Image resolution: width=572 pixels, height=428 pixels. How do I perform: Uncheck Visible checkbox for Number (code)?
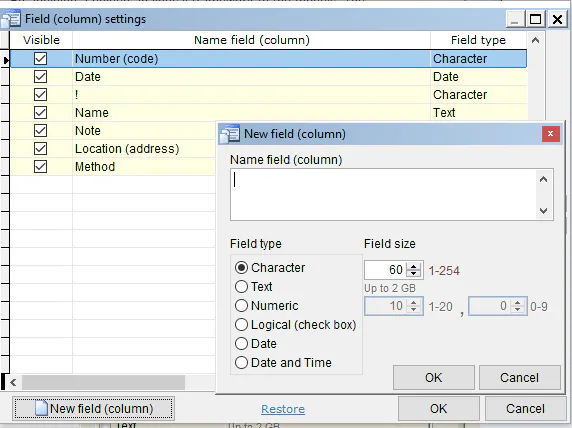pyautogui.click(x=40, y=58)
